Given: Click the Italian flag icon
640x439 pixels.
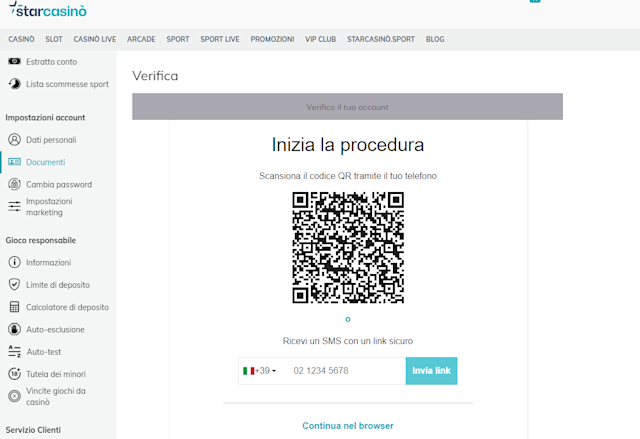Looking at the screenshot, I should click(x=249, y=371).
